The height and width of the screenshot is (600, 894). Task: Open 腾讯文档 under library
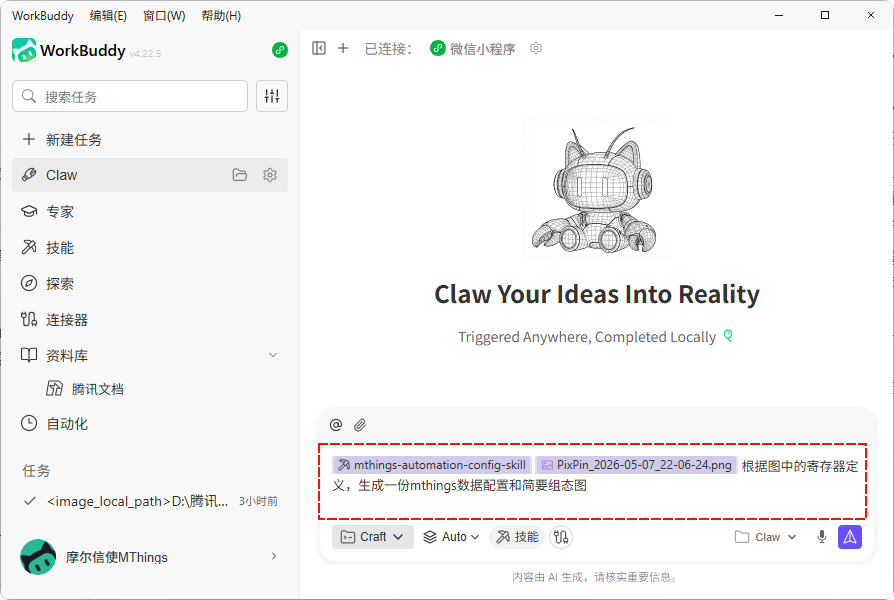86,389
